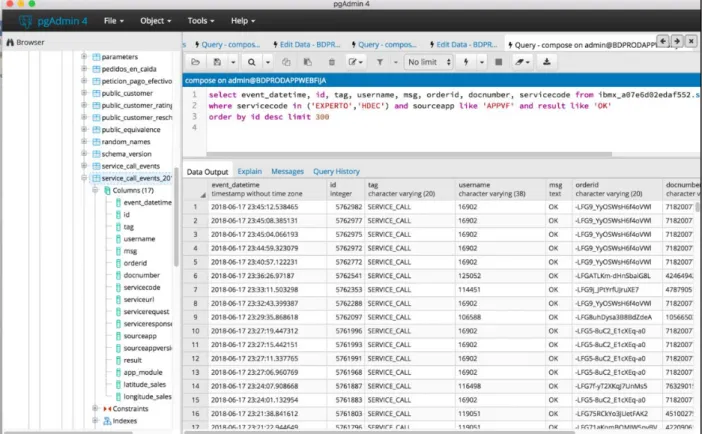The width and height of the screenshot is (702, 434).
Task: Select the latitude_sales column in tree
Action: click(145, 384)
